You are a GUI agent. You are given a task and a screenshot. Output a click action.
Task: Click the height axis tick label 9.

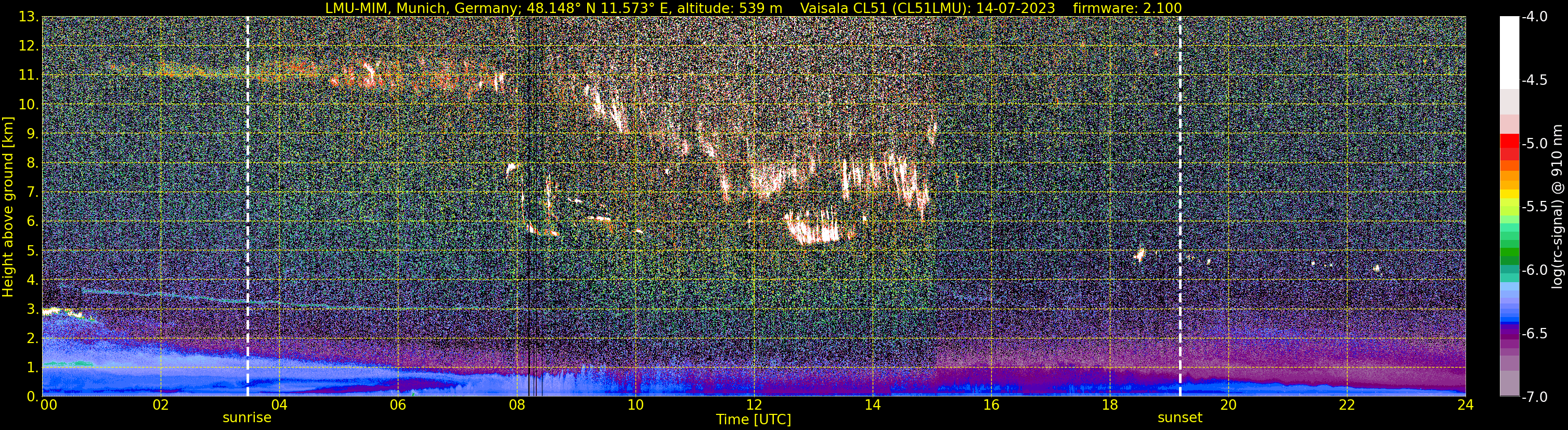[x=33, y=133]
